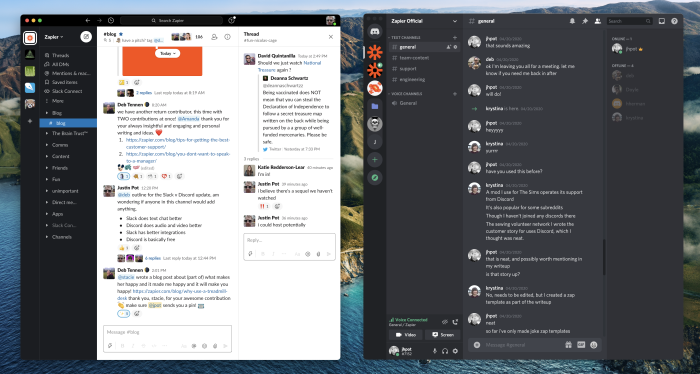The height and width of the screenshot is (374, 700).
Task: Open the customer-support blog link
Action: 178,143
